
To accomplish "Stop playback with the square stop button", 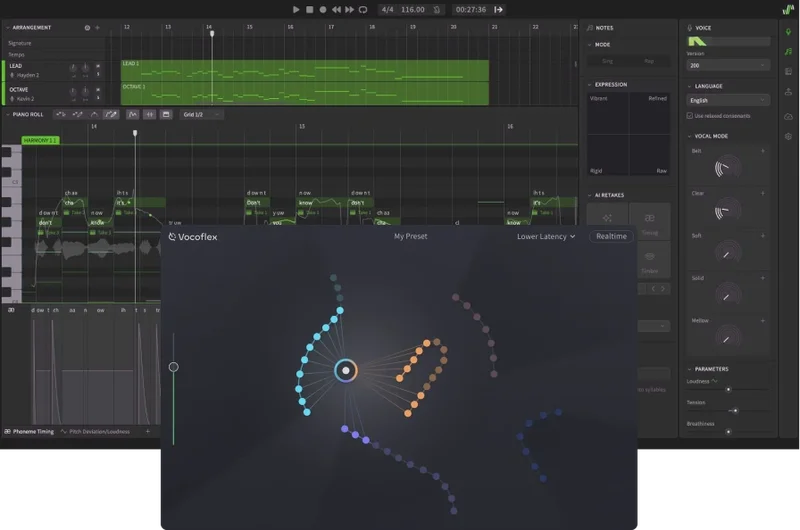I will click(x=309, y=9).
